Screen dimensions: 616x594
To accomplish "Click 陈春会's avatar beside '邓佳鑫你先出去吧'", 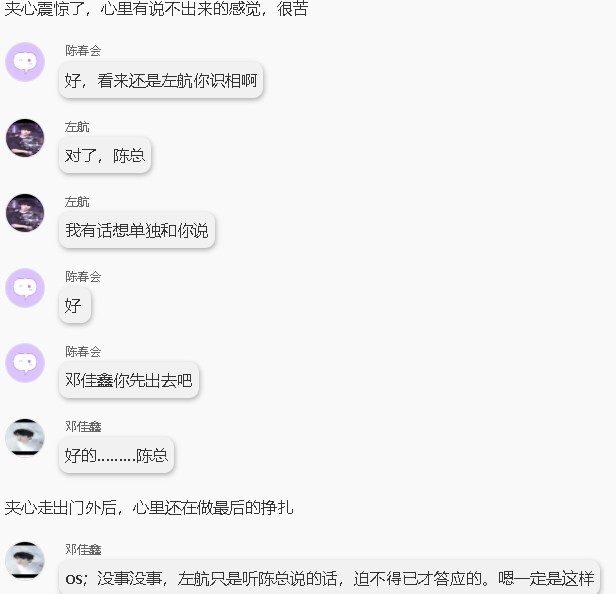I will [25, 363].
